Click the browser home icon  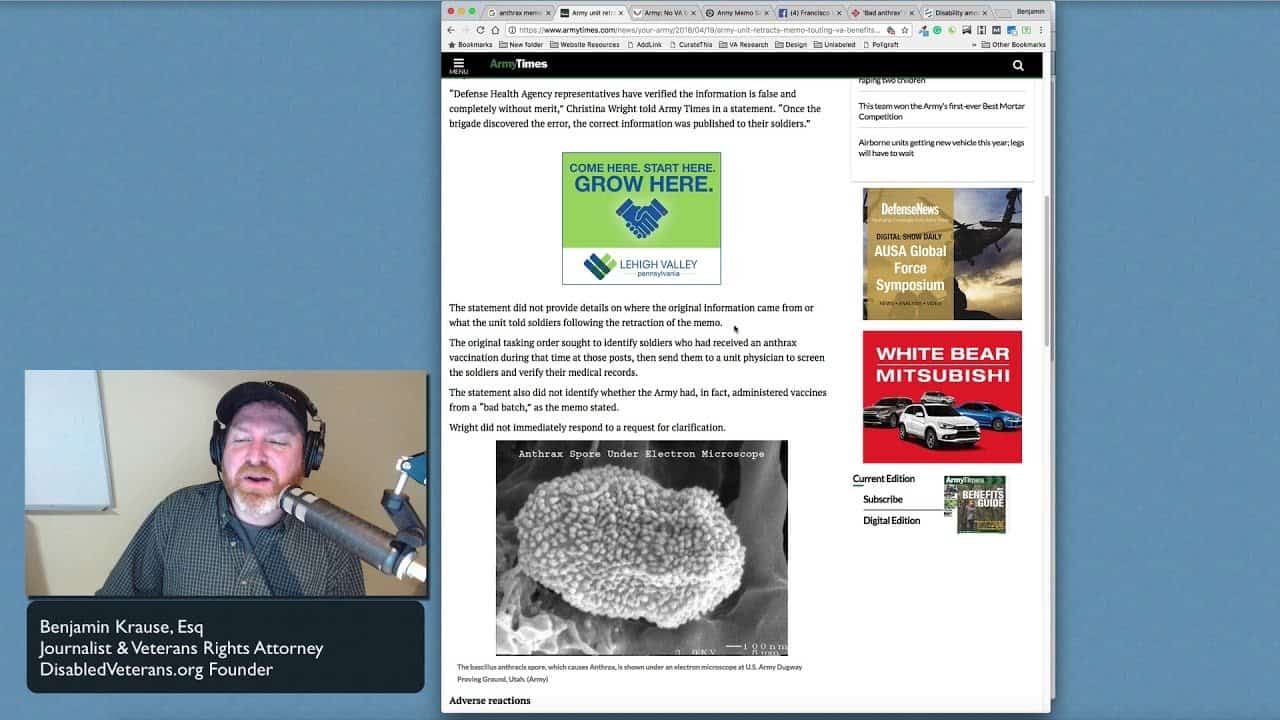click(495, 30)
